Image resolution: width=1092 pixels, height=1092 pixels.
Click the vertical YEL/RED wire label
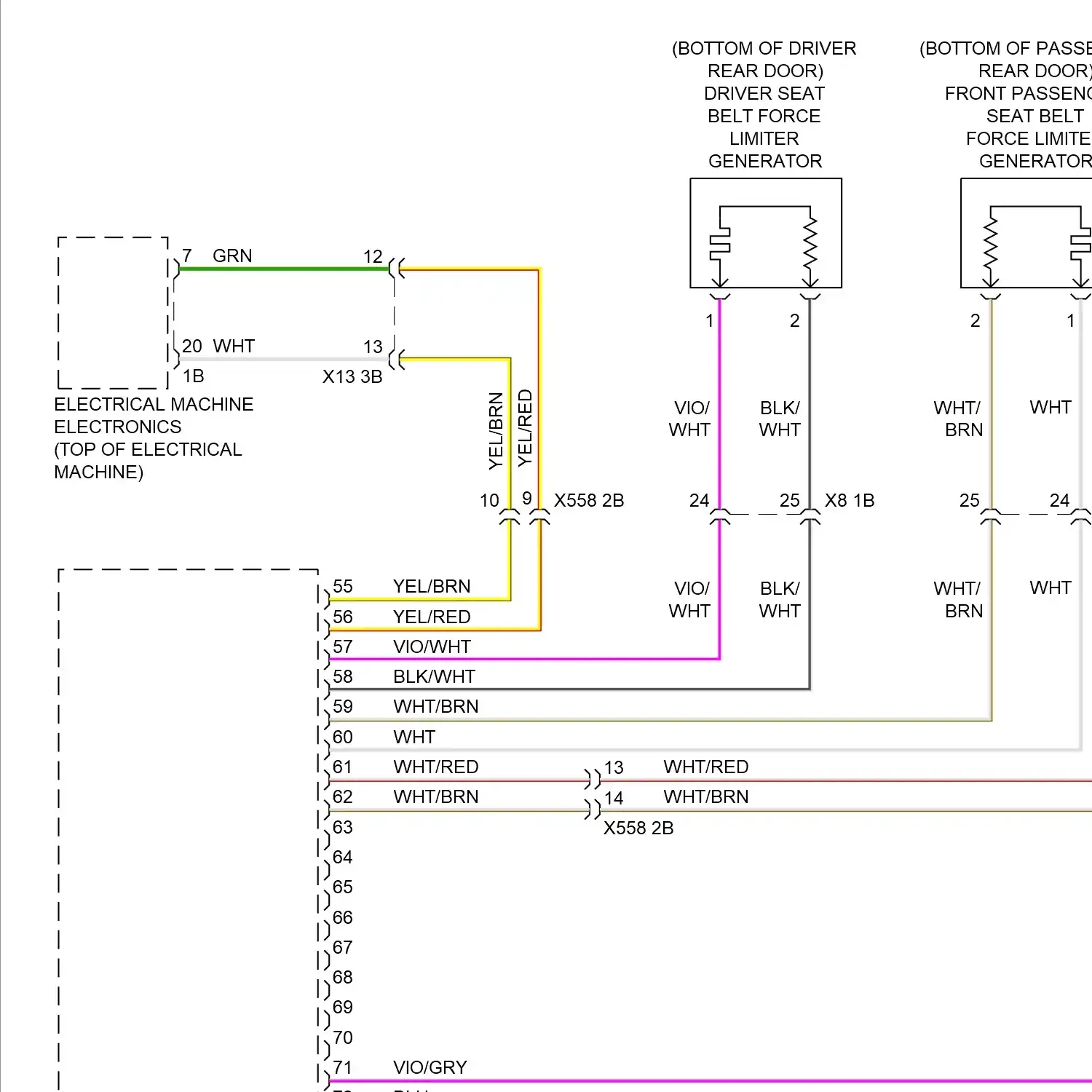525,428
